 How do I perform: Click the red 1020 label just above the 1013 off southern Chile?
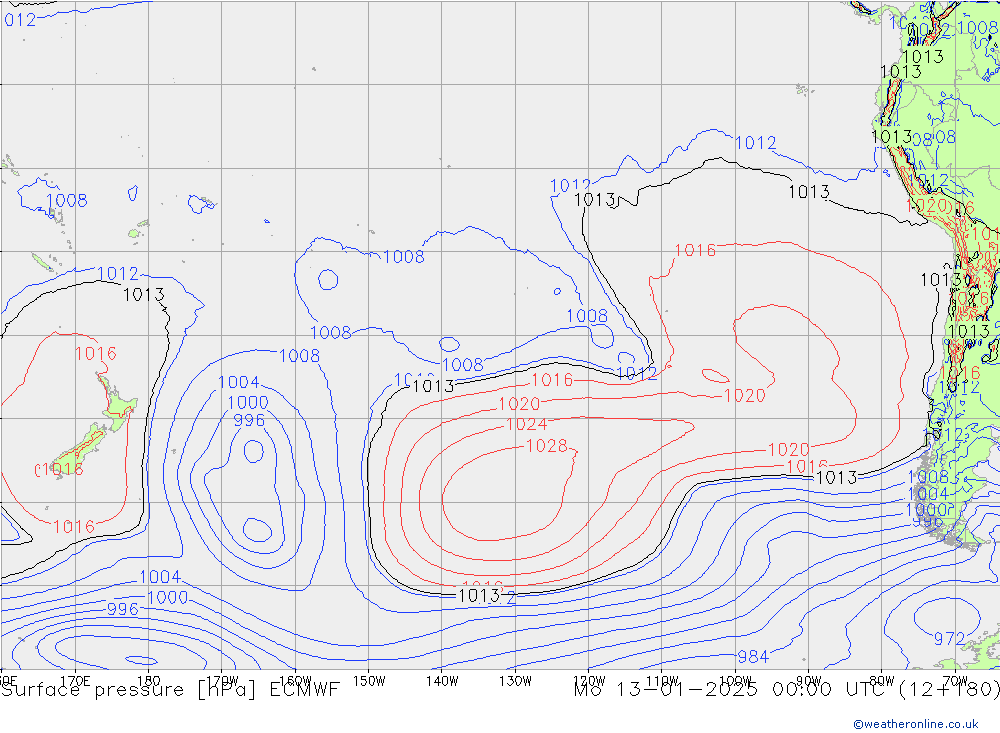[x=788, y=450]
